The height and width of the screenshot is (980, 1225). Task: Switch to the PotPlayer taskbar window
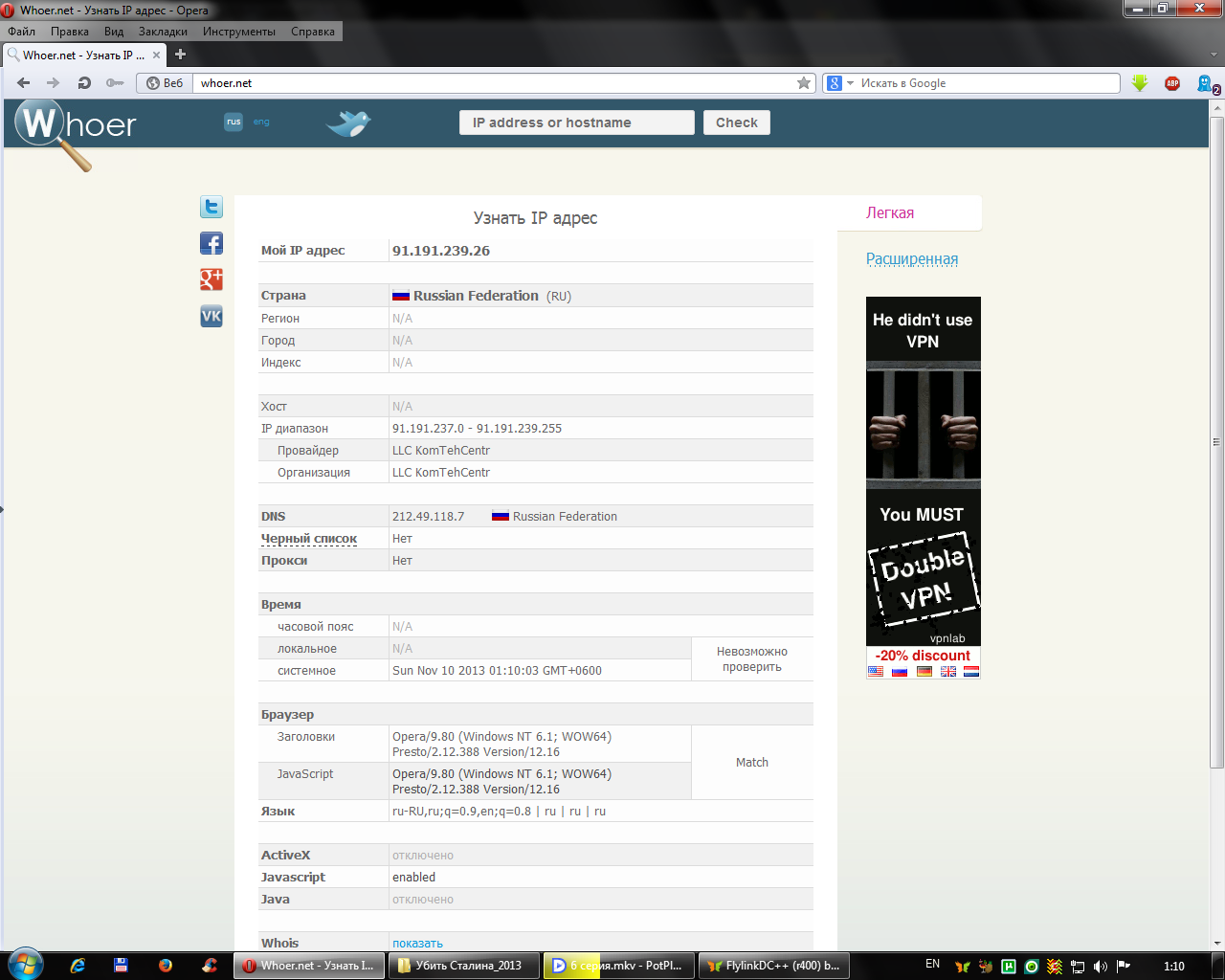pyautogui.click(x=619, y=966)
